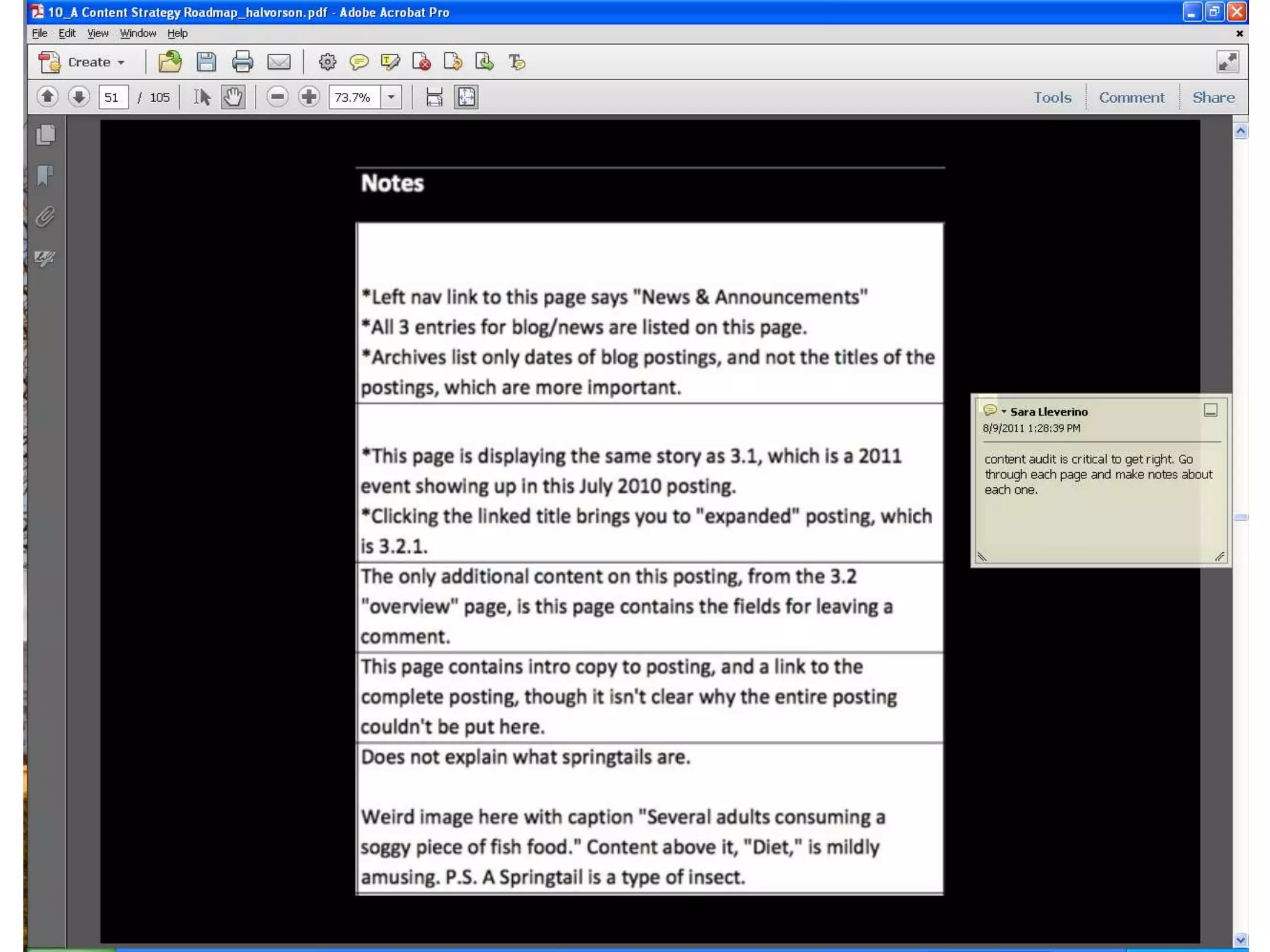Zoom in with the plus button
The height and width of the screenshot is (952, 1270).
coord(309,97)
